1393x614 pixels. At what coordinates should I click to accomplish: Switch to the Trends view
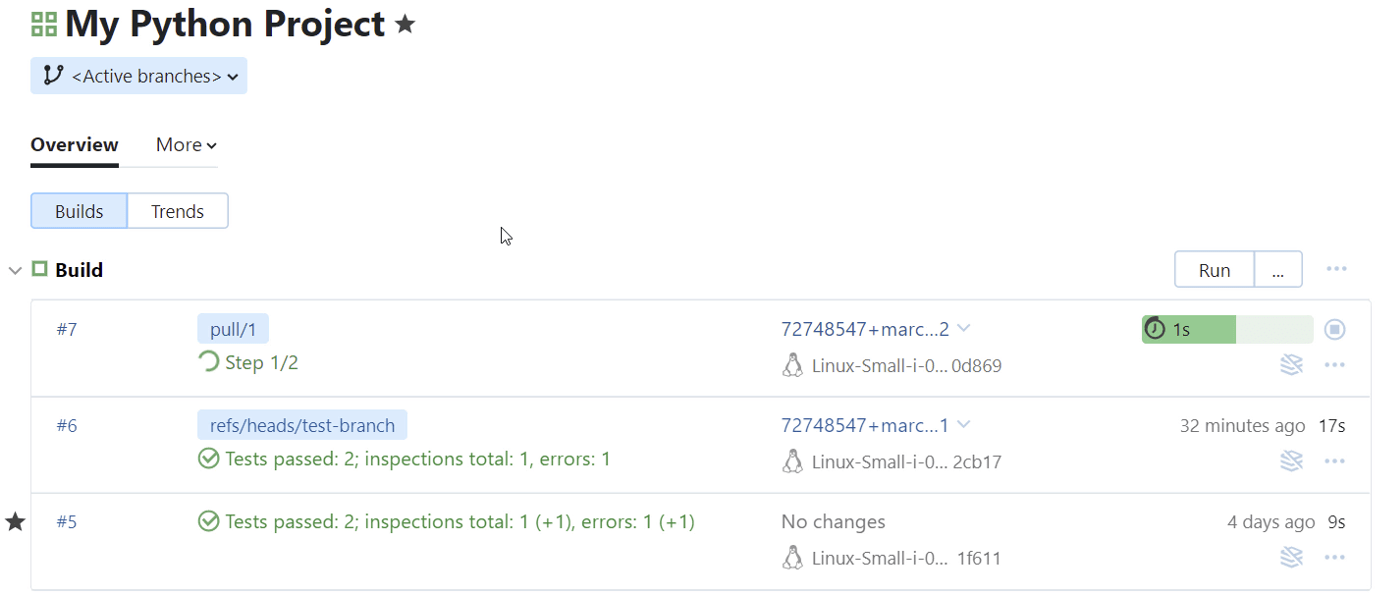(177, 211)
